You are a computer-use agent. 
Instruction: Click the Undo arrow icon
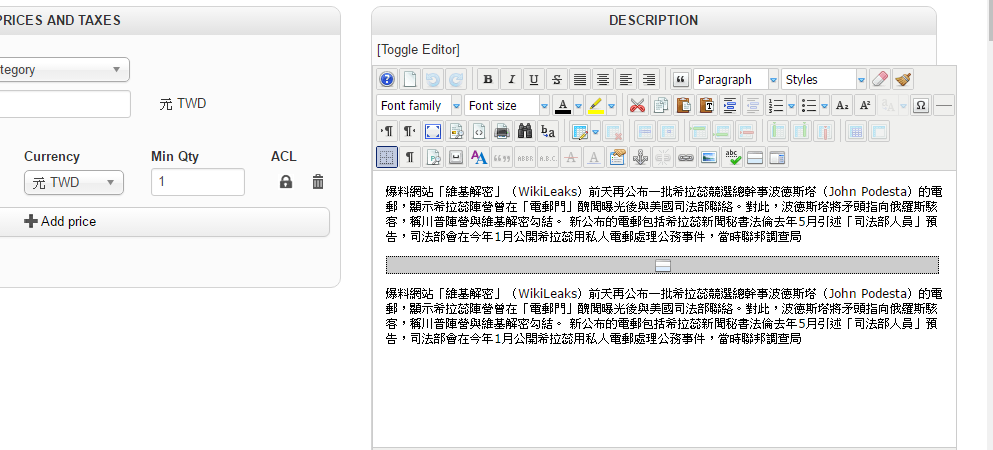coord(433,79)
